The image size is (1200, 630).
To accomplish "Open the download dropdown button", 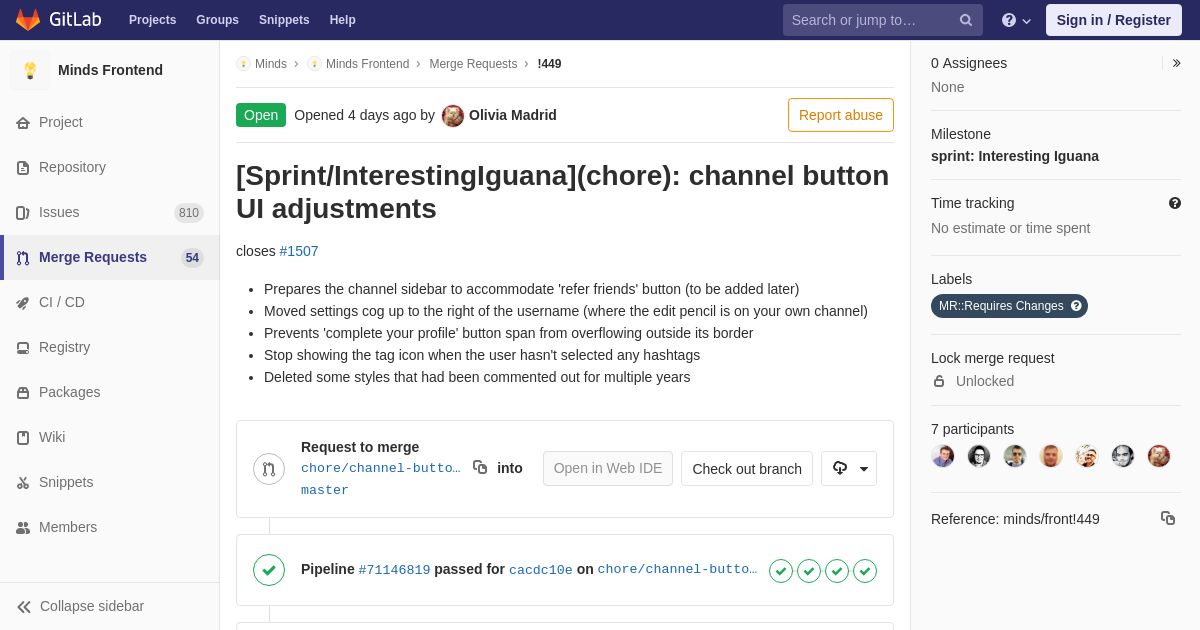I will 849,468.
